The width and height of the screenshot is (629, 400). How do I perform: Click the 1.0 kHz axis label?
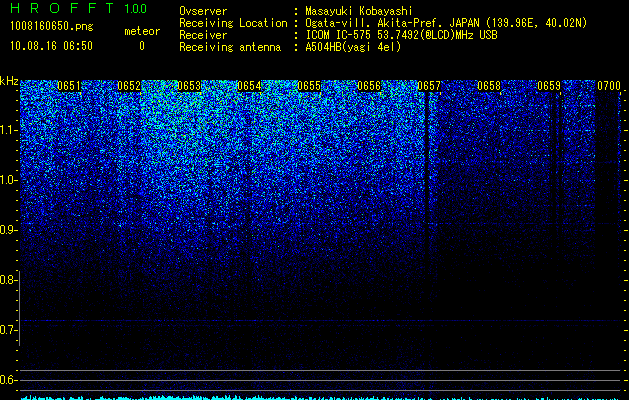8,180
